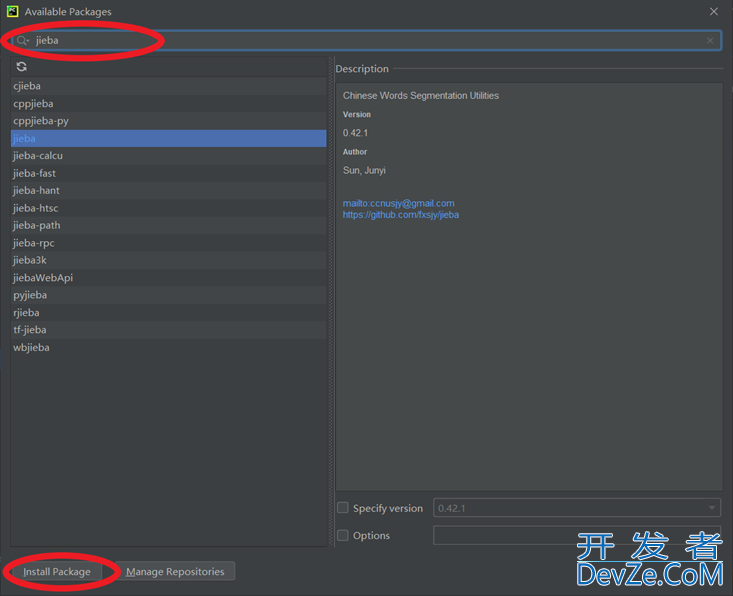Image resolution: width=733 pixels, height=596 pixels.
Task: Select the jieba-htsc package
Action: (x=168, y=208)
